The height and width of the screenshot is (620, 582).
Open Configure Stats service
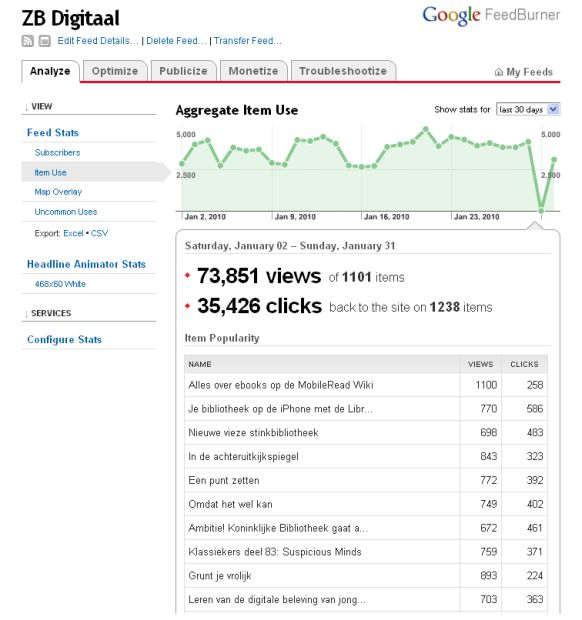click(64, 340)
